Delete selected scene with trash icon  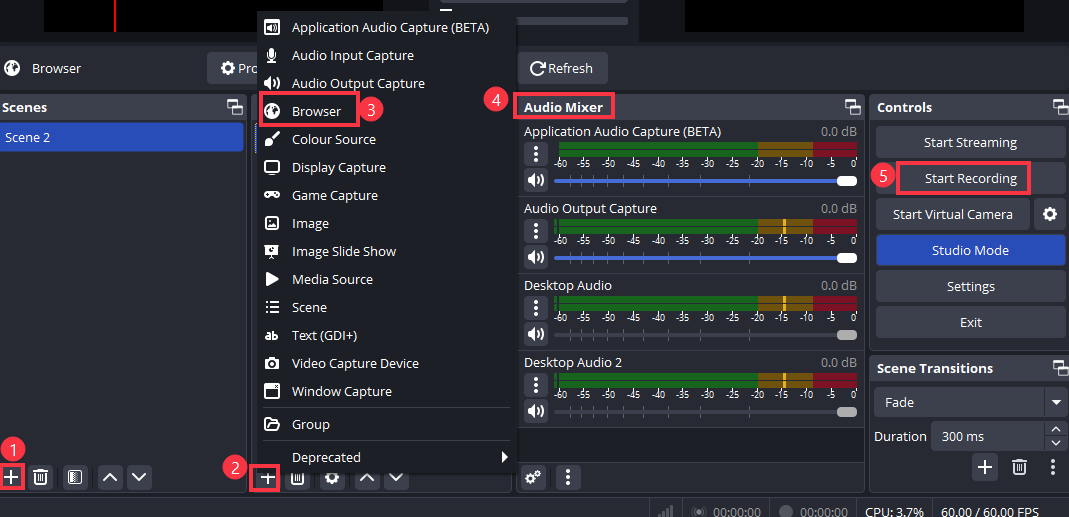(41, 477)
